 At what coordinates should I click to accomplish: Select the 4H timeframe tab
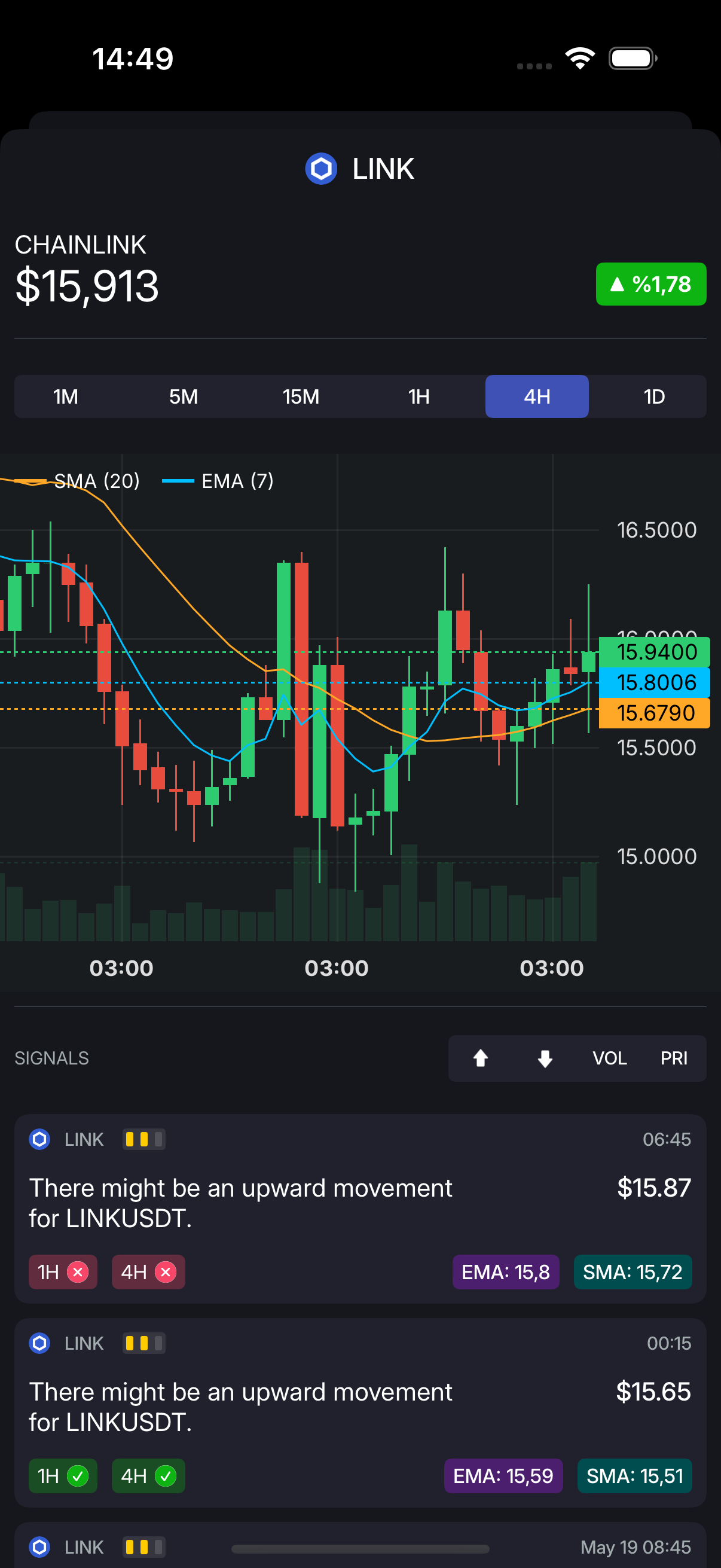[x=537, y=397]
